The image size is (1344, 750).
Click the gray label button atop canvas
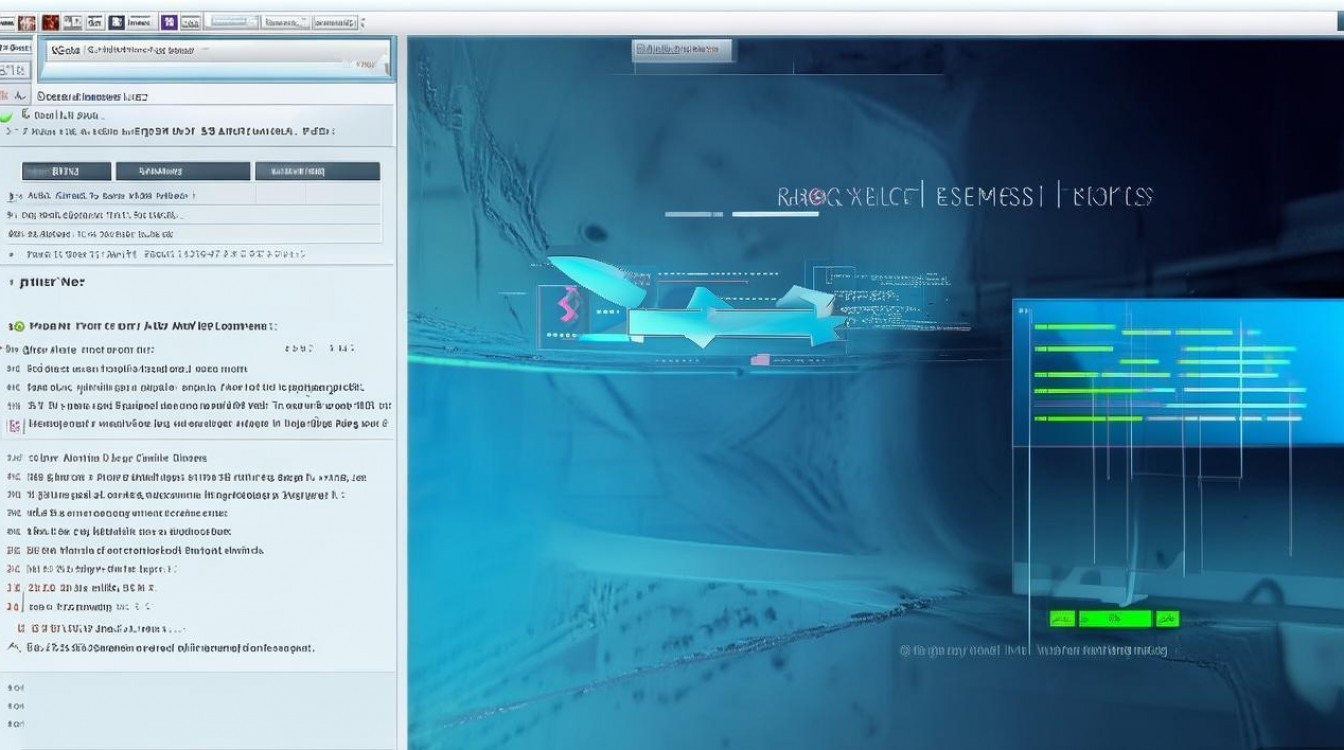point(683,49)
